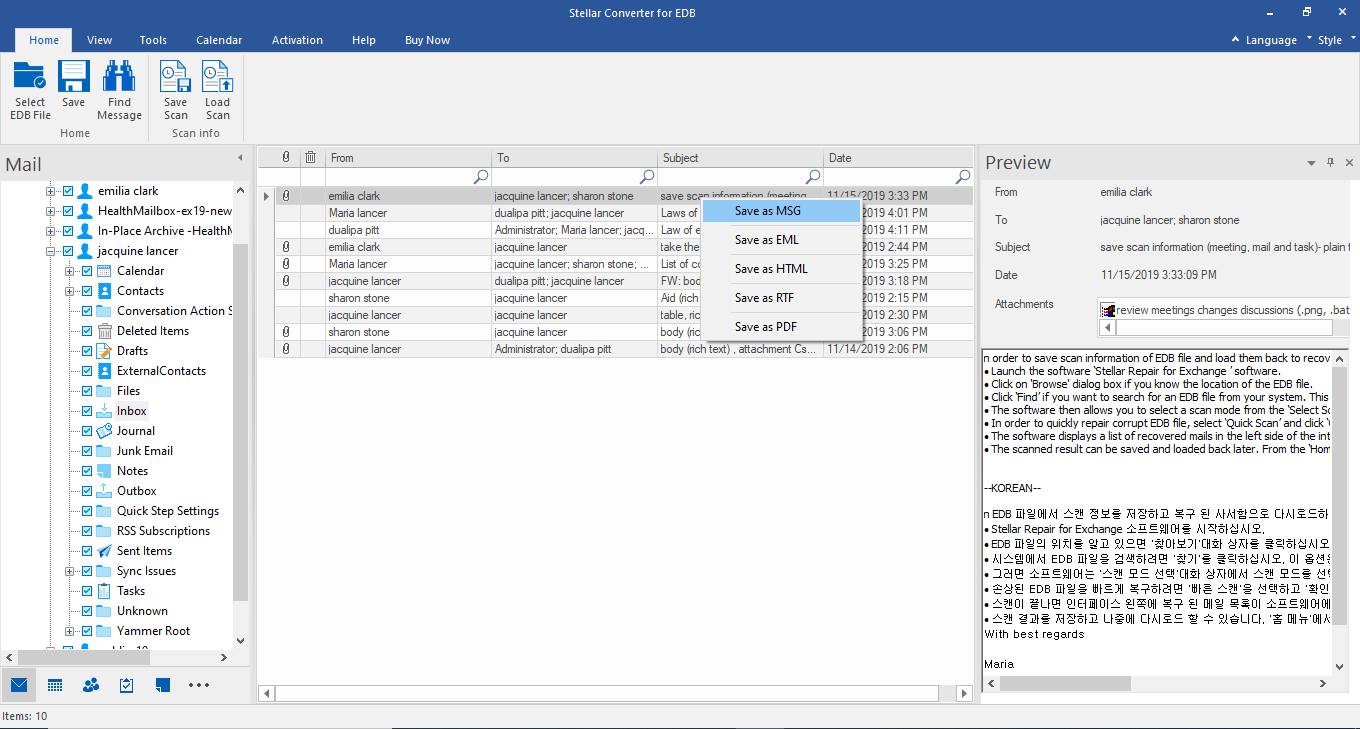Click the deleted items trash column header
Screen dimensions: 1360x729
[x=311, y=157]
